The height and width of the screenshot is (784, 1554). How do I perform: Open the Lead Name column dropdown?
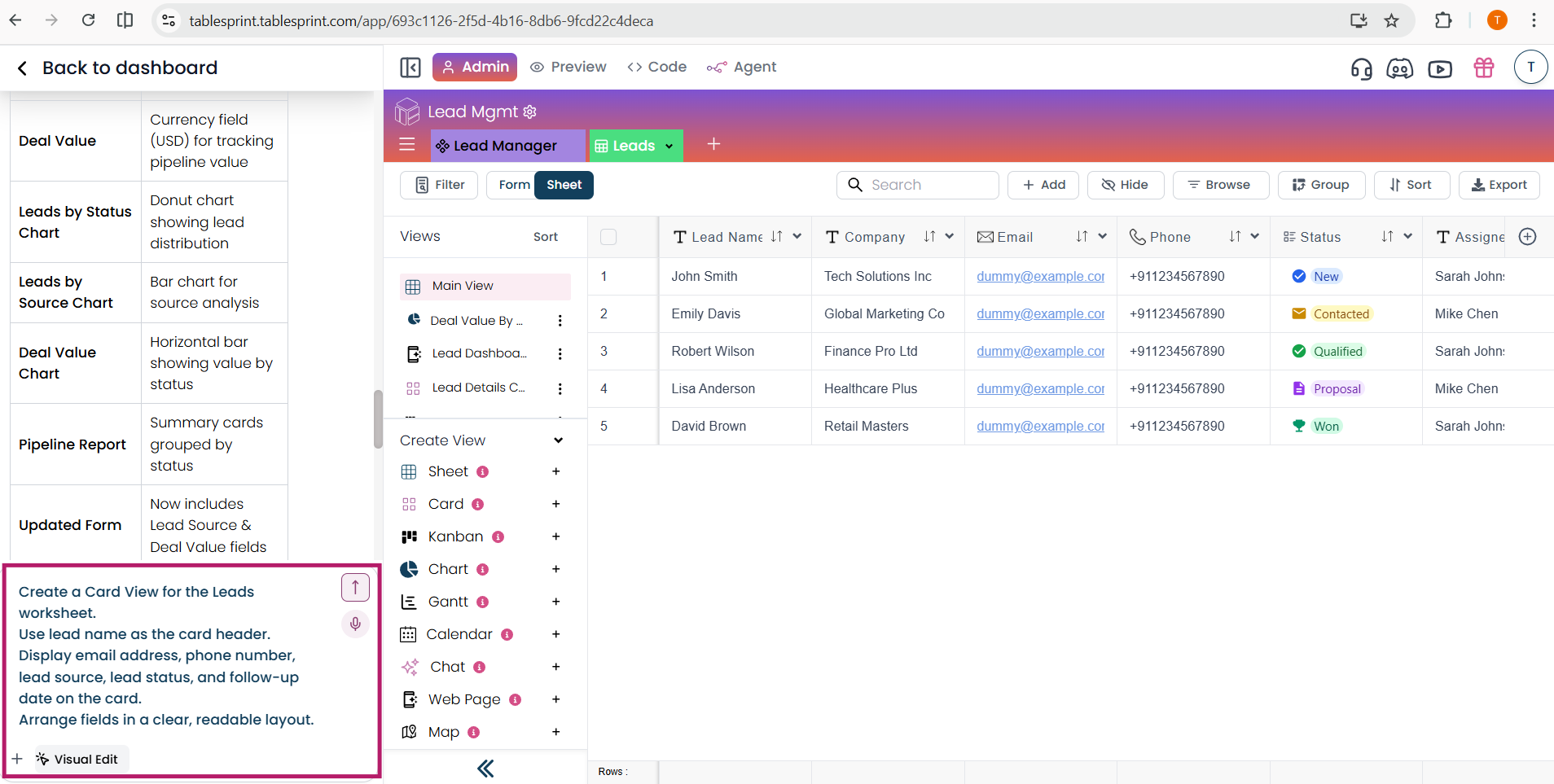(797, 237)
